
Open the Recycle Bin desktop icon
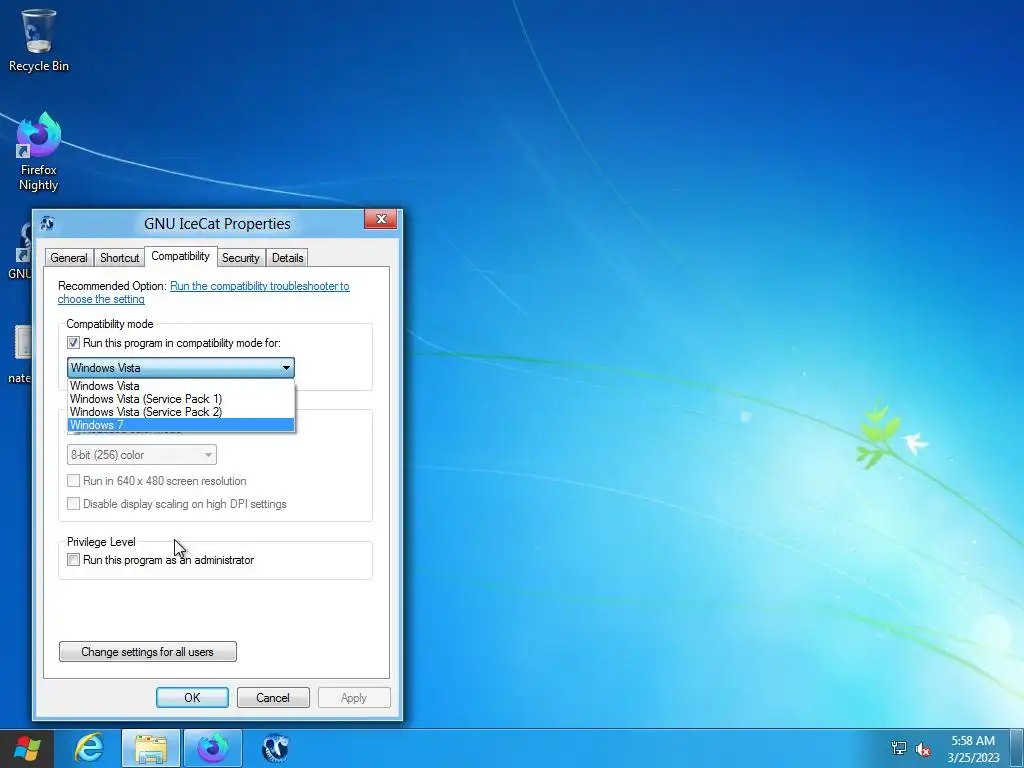tap(39, 40)
